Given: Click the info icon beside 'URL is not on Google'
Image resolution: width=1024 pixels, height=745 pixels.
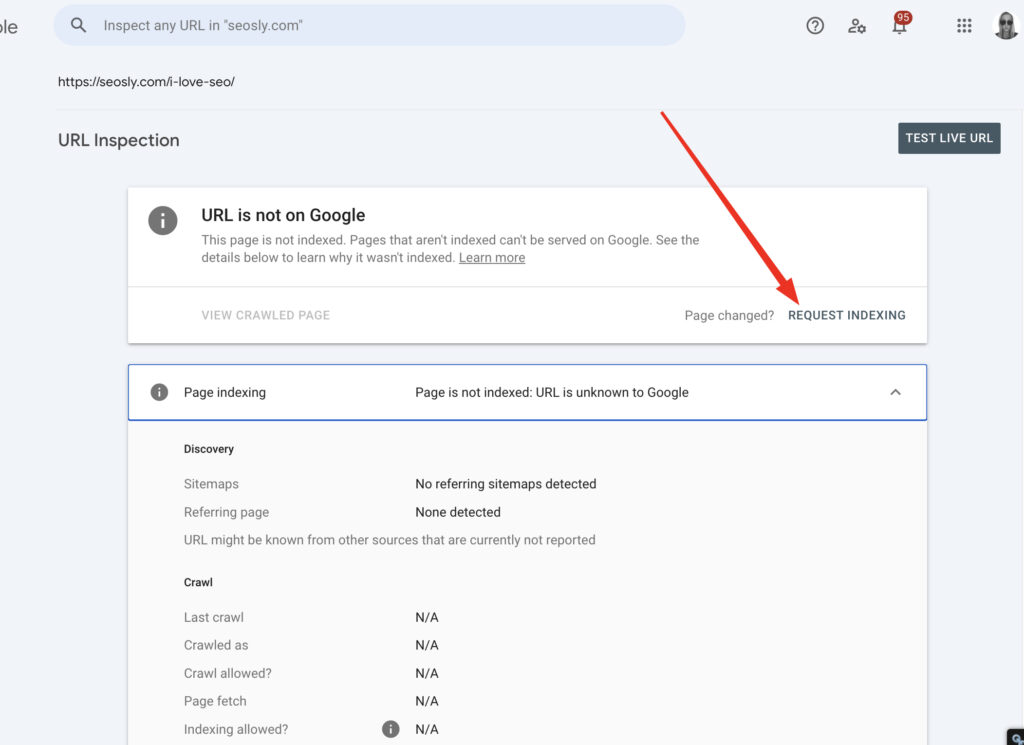Looking at the screenshot, I should (x=163, y=221).
